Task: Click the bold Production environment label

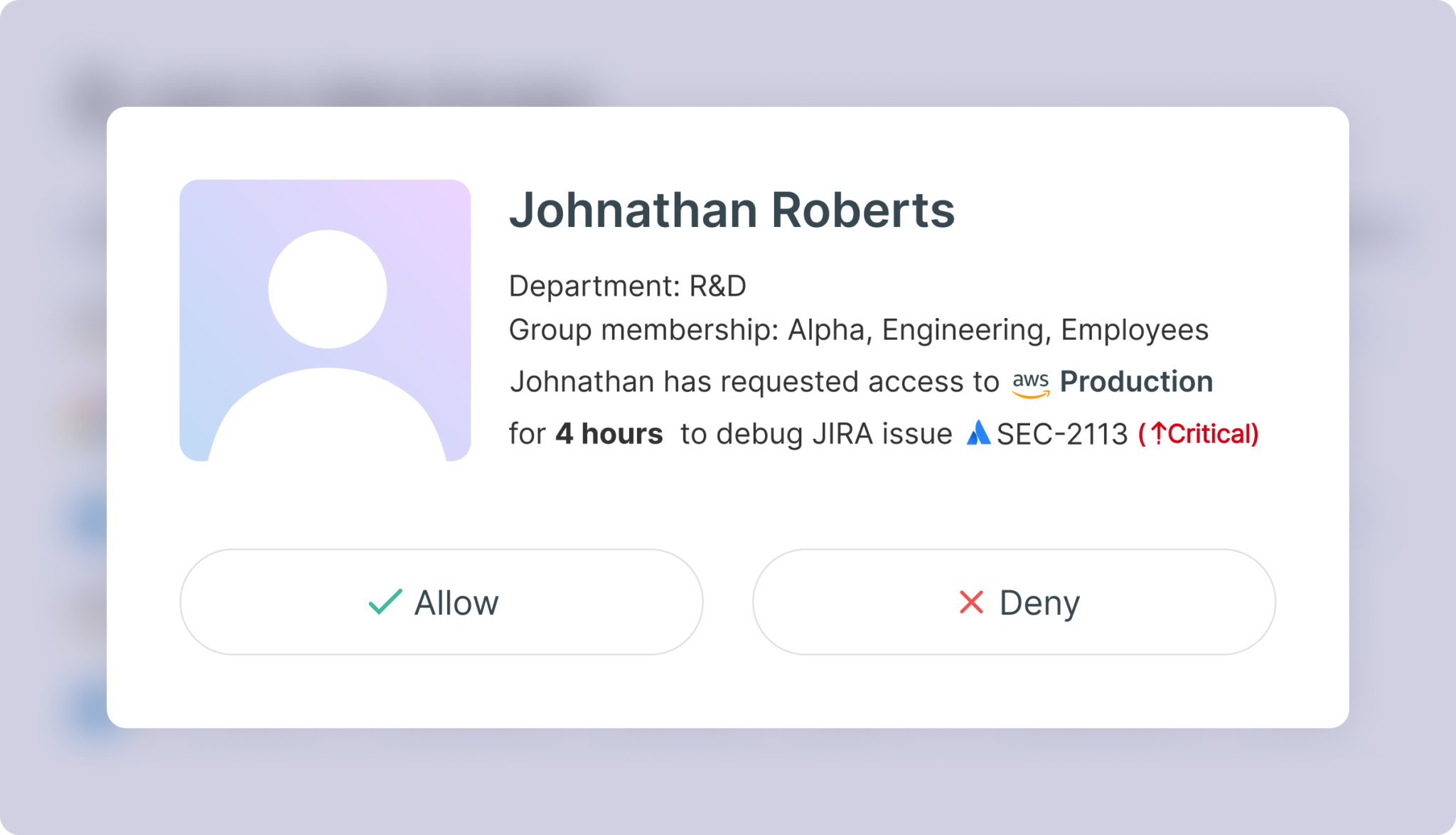Action: (1136, 382)
